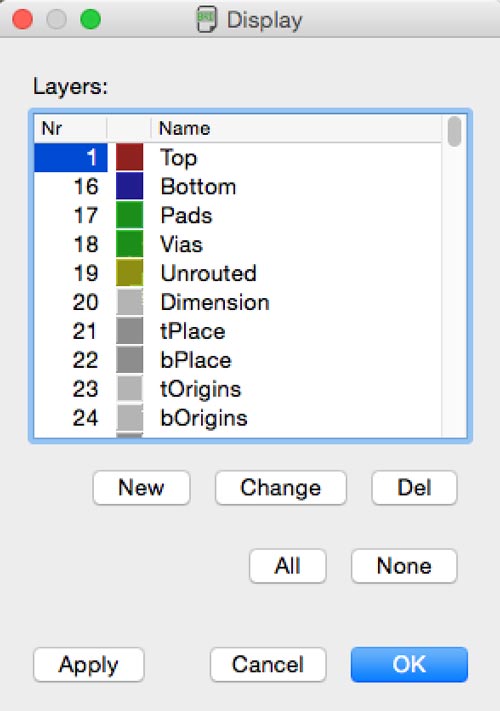Toggle visibility number 18 for Vias layer
Screen dimensions: 500x711
pos(86,244)
